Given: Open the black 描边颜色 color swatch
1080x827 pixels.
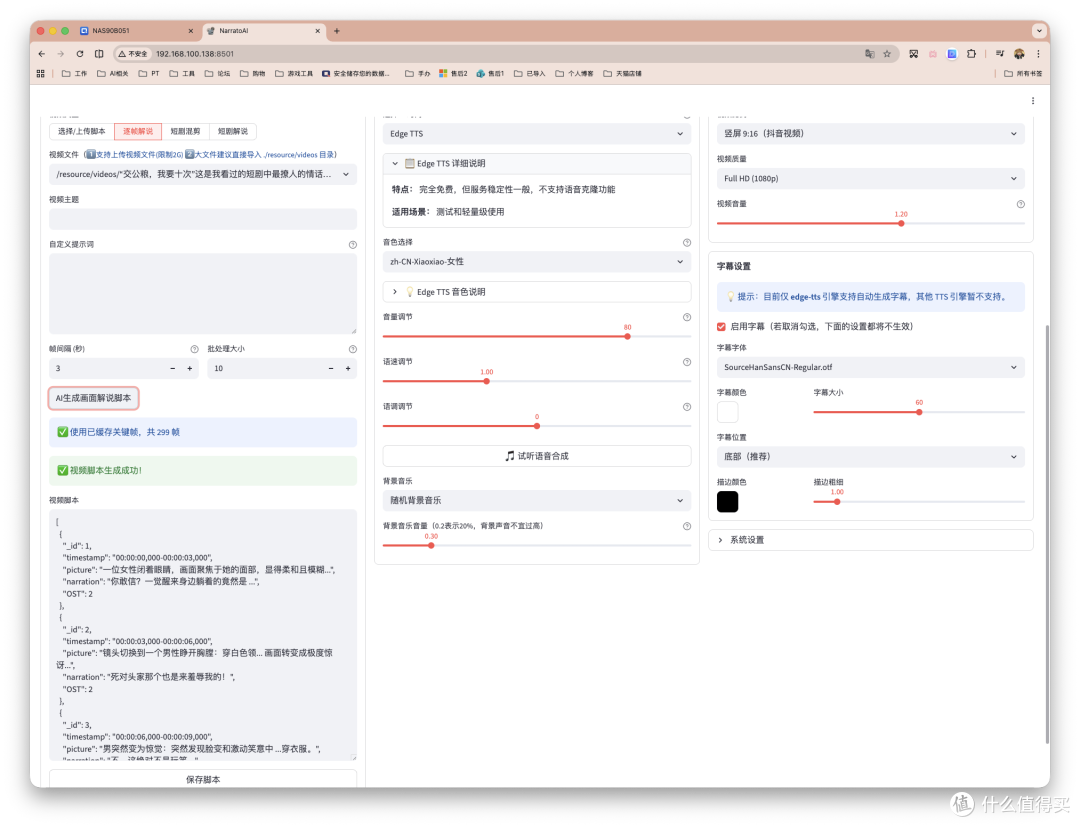Looking at the screenshot, I should tap(727, 501).
